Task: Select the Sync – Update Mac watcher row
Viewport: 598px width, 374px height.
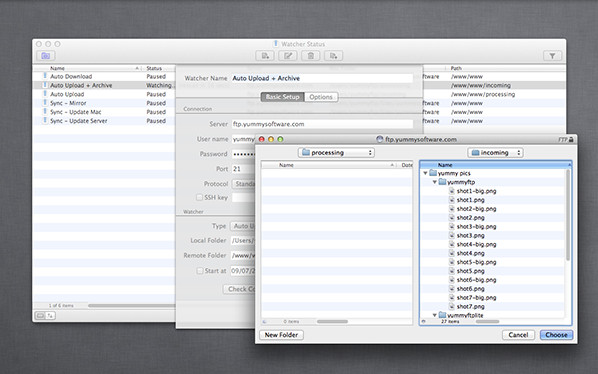Action: tap(104, 112)
